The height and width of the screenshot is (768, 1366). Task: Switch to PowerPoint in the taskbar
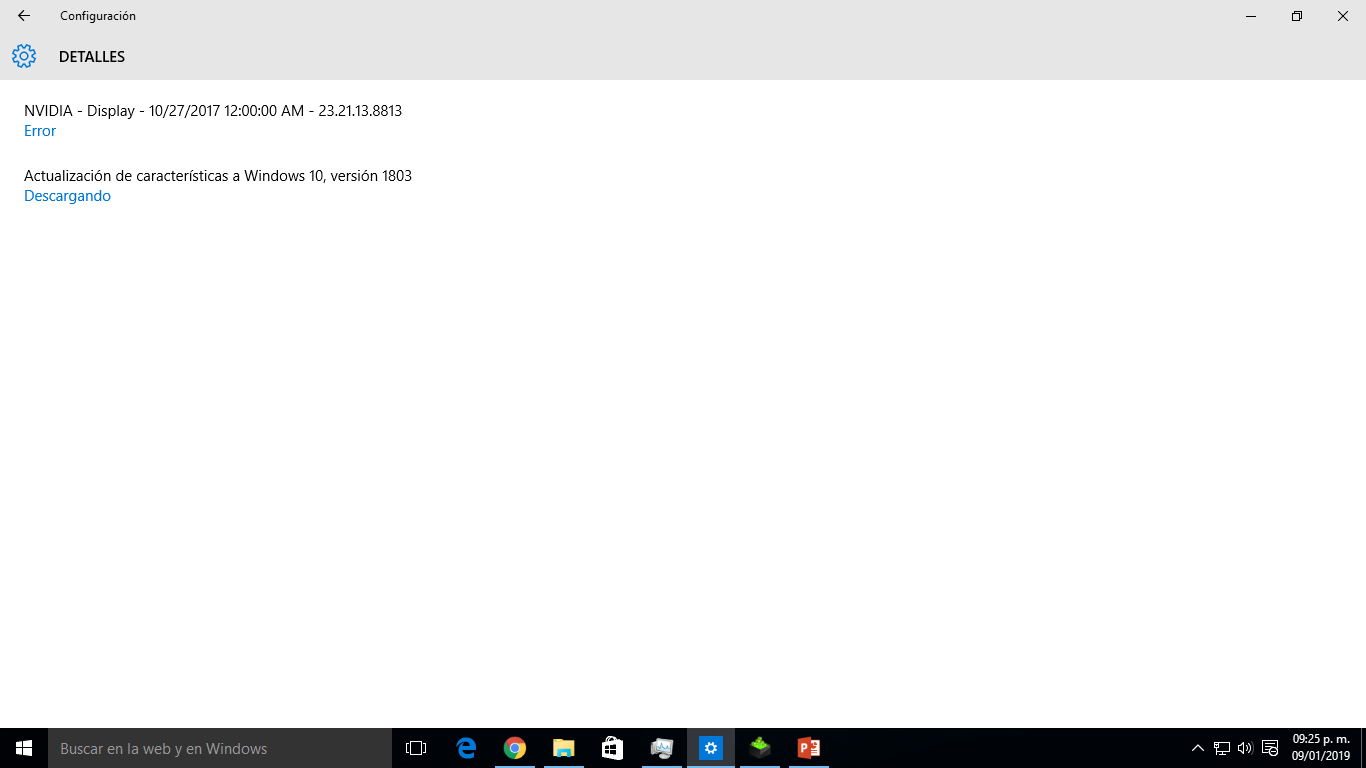809,748
